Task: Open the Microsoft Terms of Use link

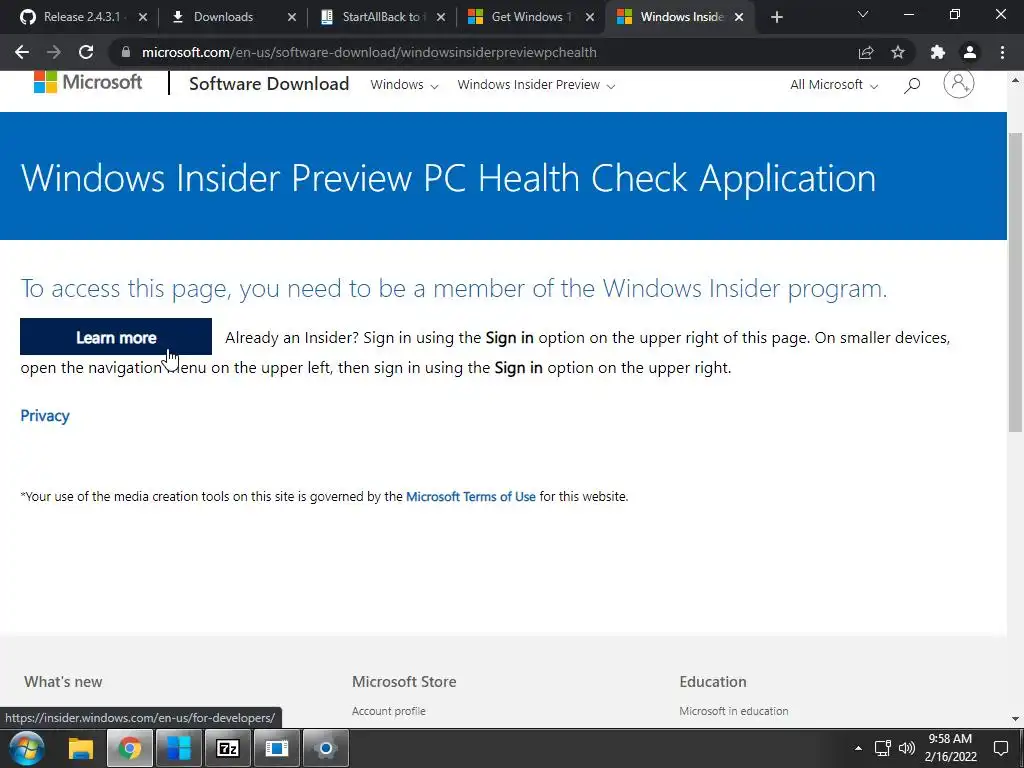Action: (x=470, y=496)
